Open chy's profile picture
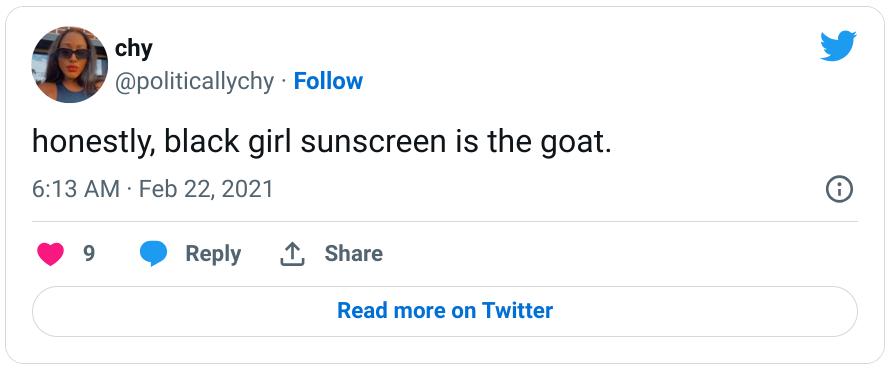Screen dimensions: 894x369 70,64
